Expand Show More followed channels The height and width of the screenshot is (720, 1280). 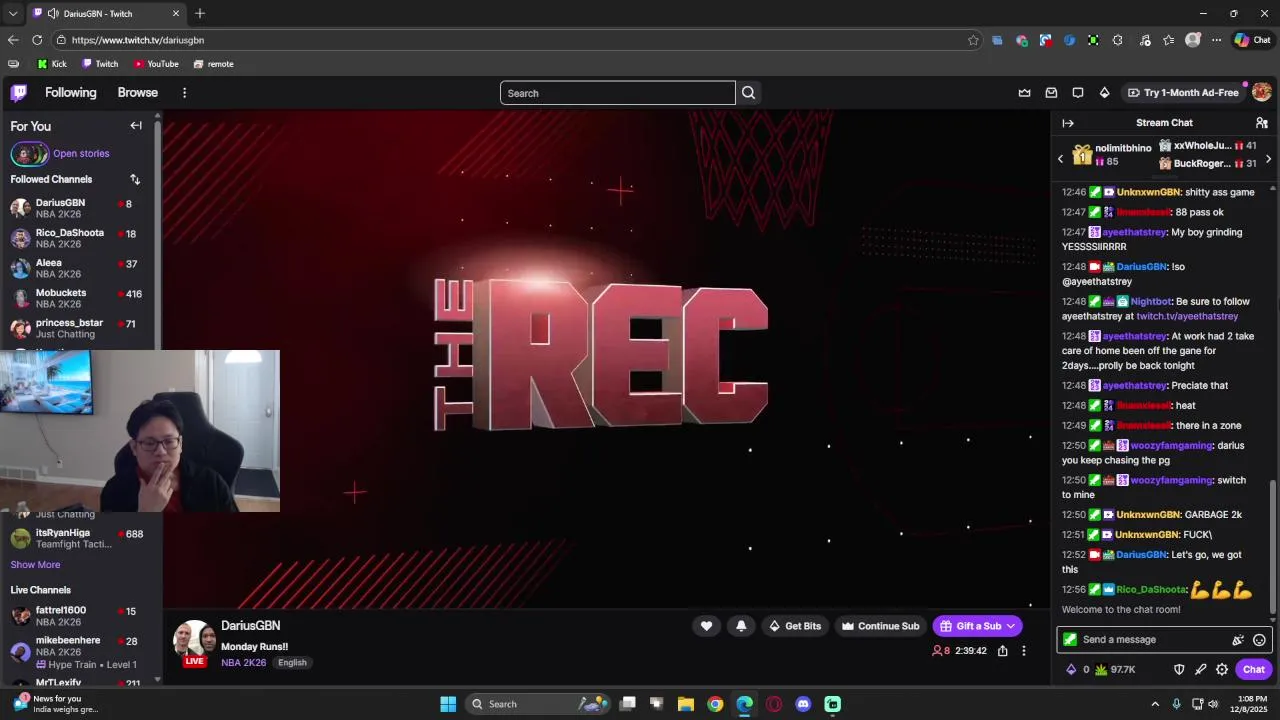point(35,565)
